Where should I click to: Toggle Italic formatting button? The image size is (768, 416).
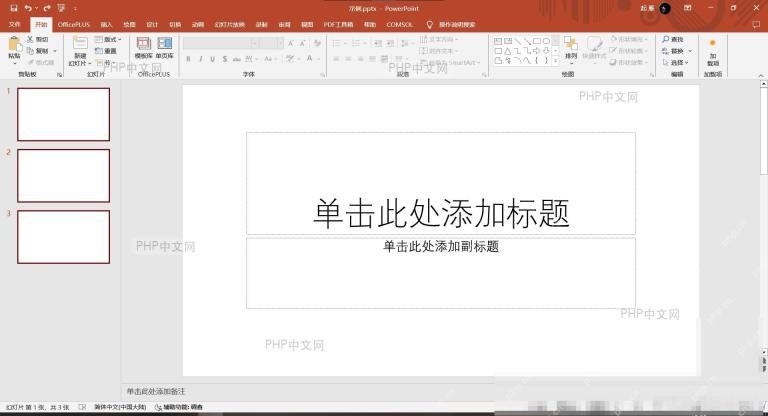pyautogui.click(x=200, y=59)
